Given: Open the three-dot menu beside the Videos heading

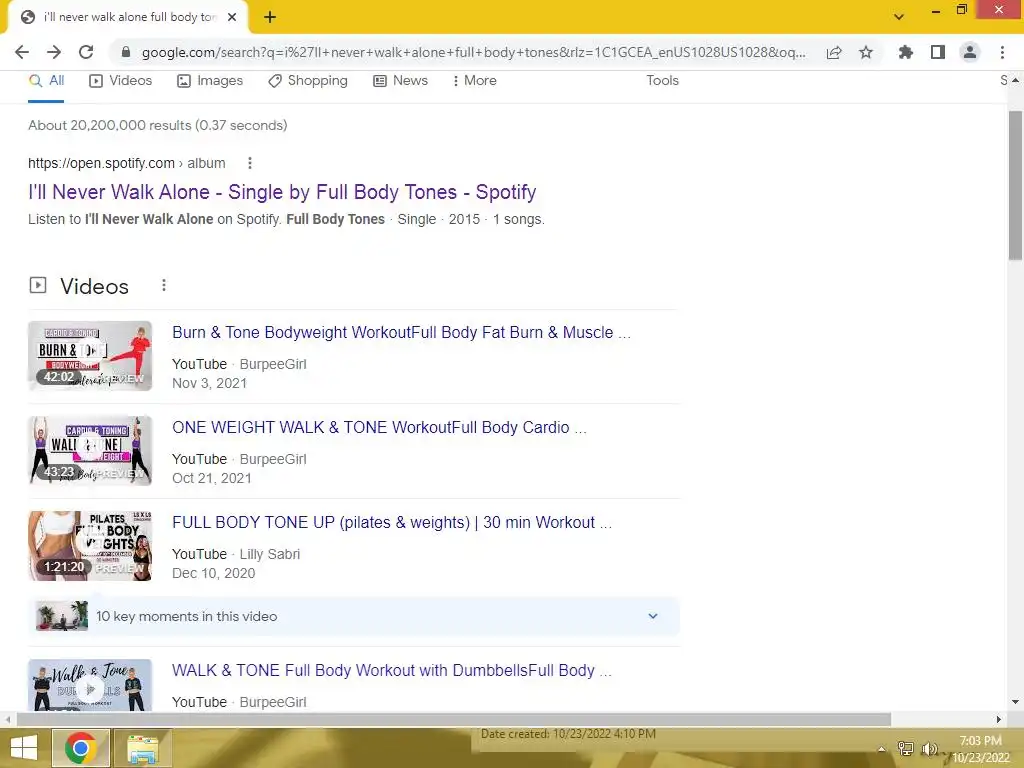Looking at the screenshot, I should click(164, 285).
